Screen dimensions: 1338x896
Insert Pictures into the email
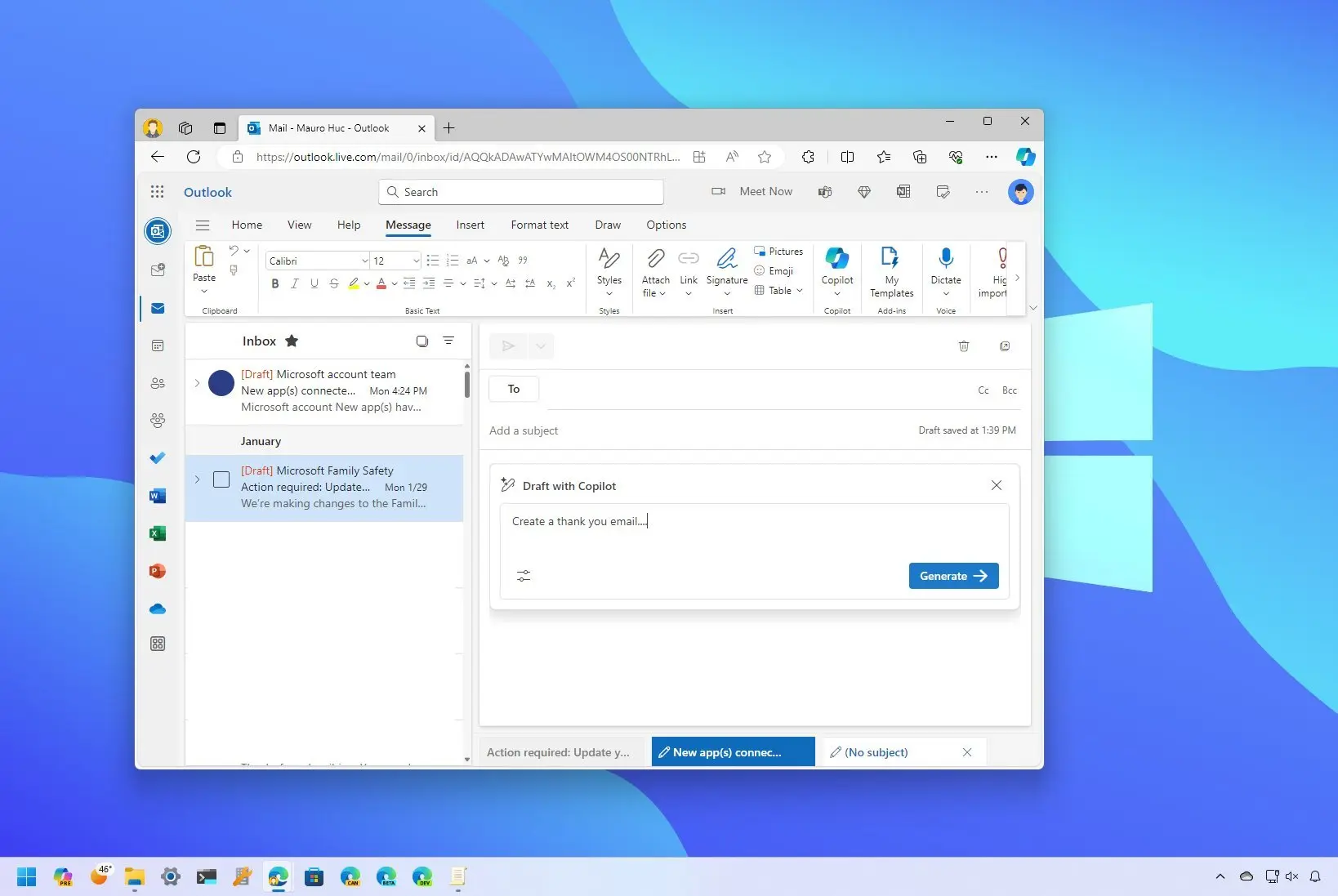tap(779, 251)
